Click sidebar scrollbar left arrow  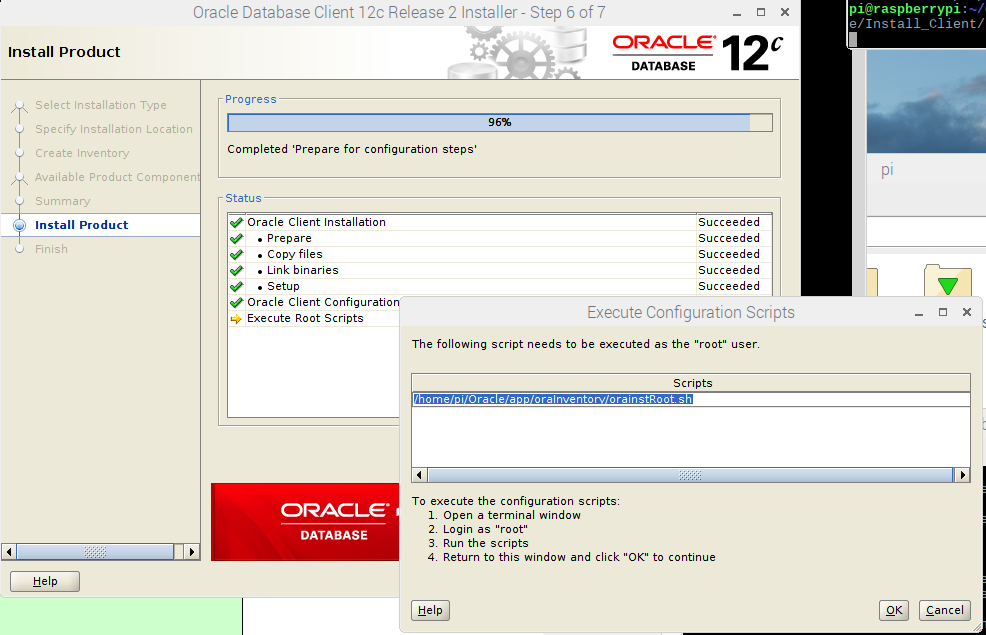tap(9, 552)
